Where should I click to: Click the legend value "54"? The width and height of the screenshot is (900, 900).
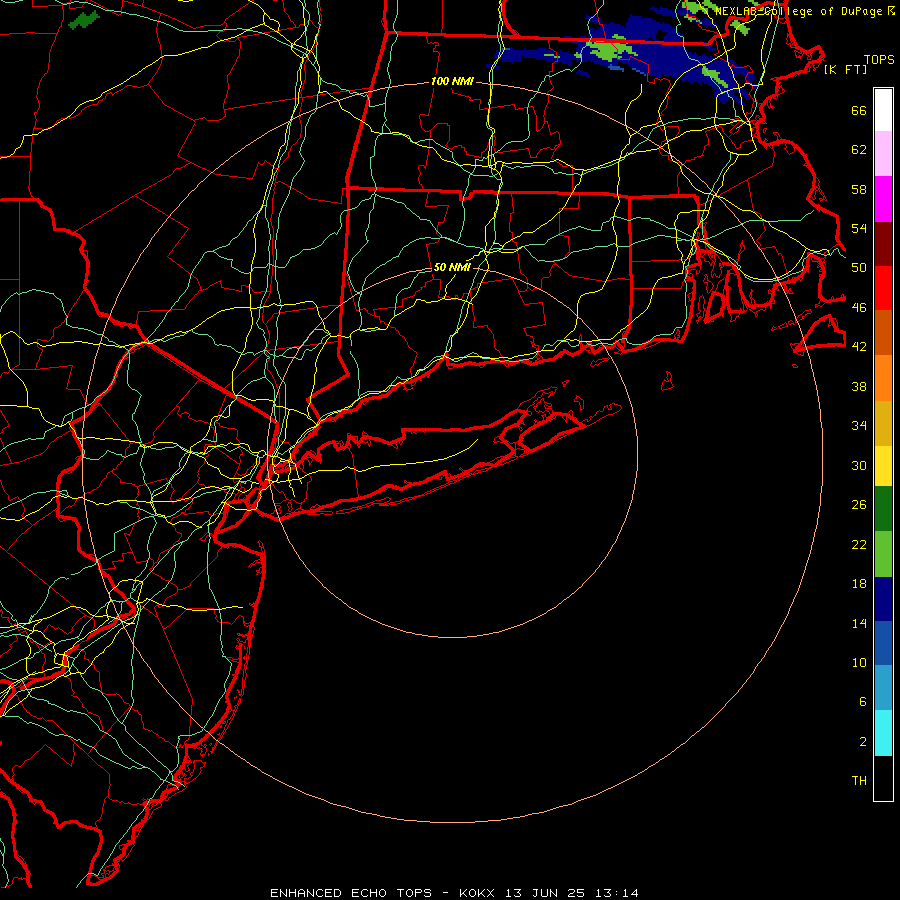pos(859,228)
